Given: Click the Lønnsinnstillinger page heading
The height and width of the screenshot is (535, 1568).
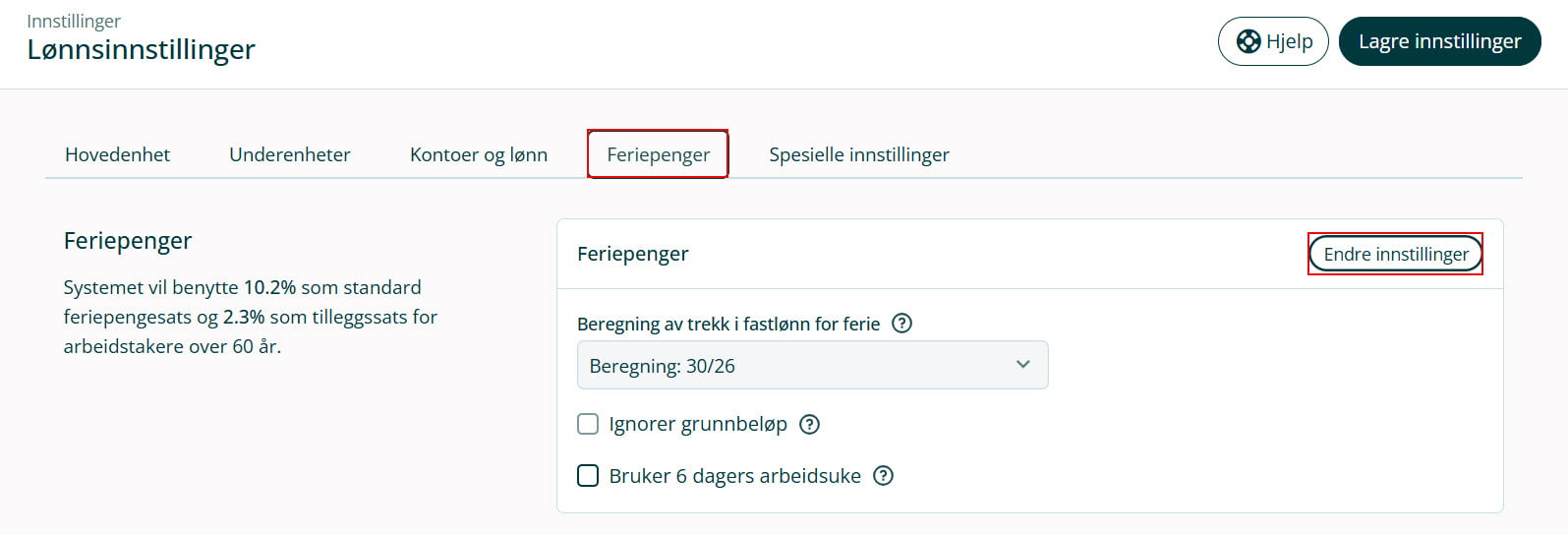Looking at the screenshot, I should (141, 49).
